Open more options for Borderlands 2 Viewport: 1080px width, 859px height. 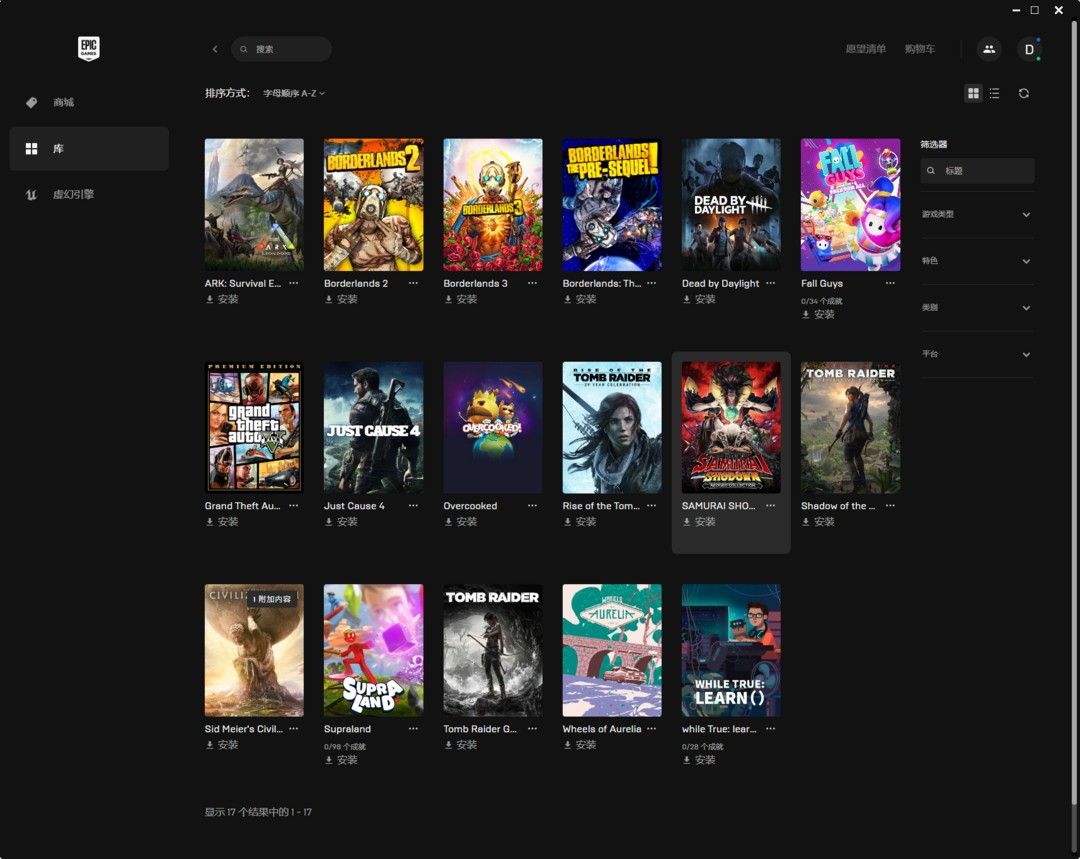(x=413, y=283)
